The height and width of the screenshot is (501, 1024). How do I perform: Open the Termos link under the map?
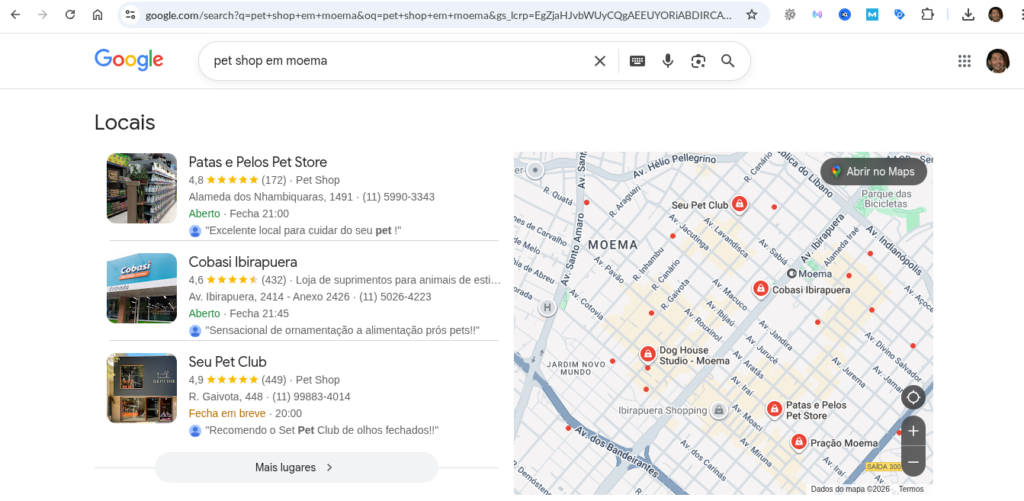[x=911, y=489]
